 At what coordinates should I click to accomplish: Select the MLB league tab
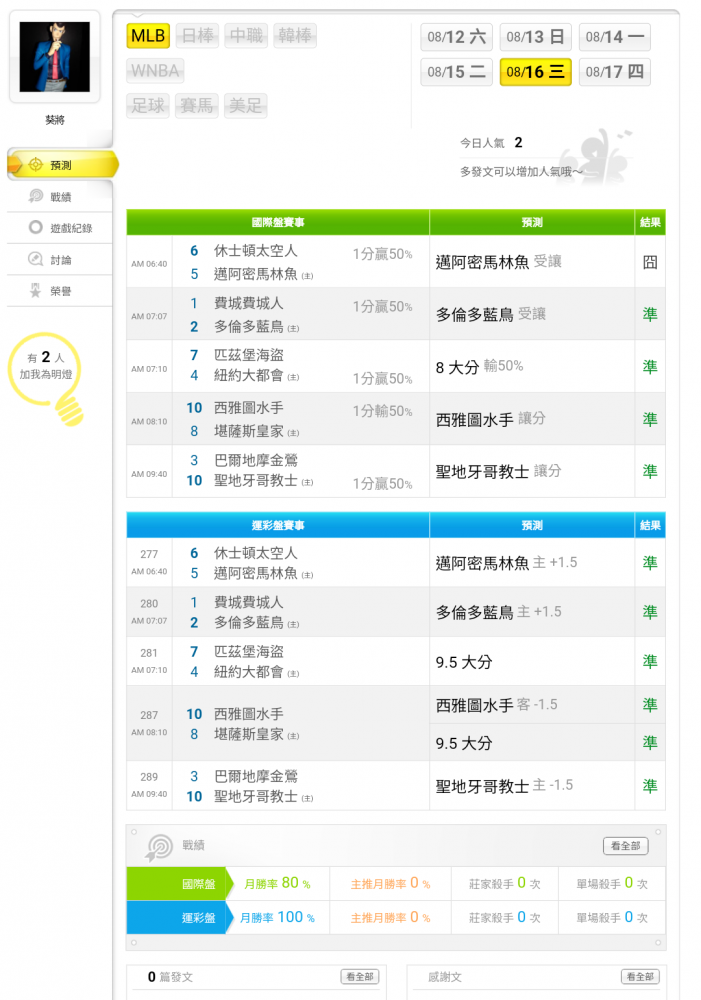148,36
